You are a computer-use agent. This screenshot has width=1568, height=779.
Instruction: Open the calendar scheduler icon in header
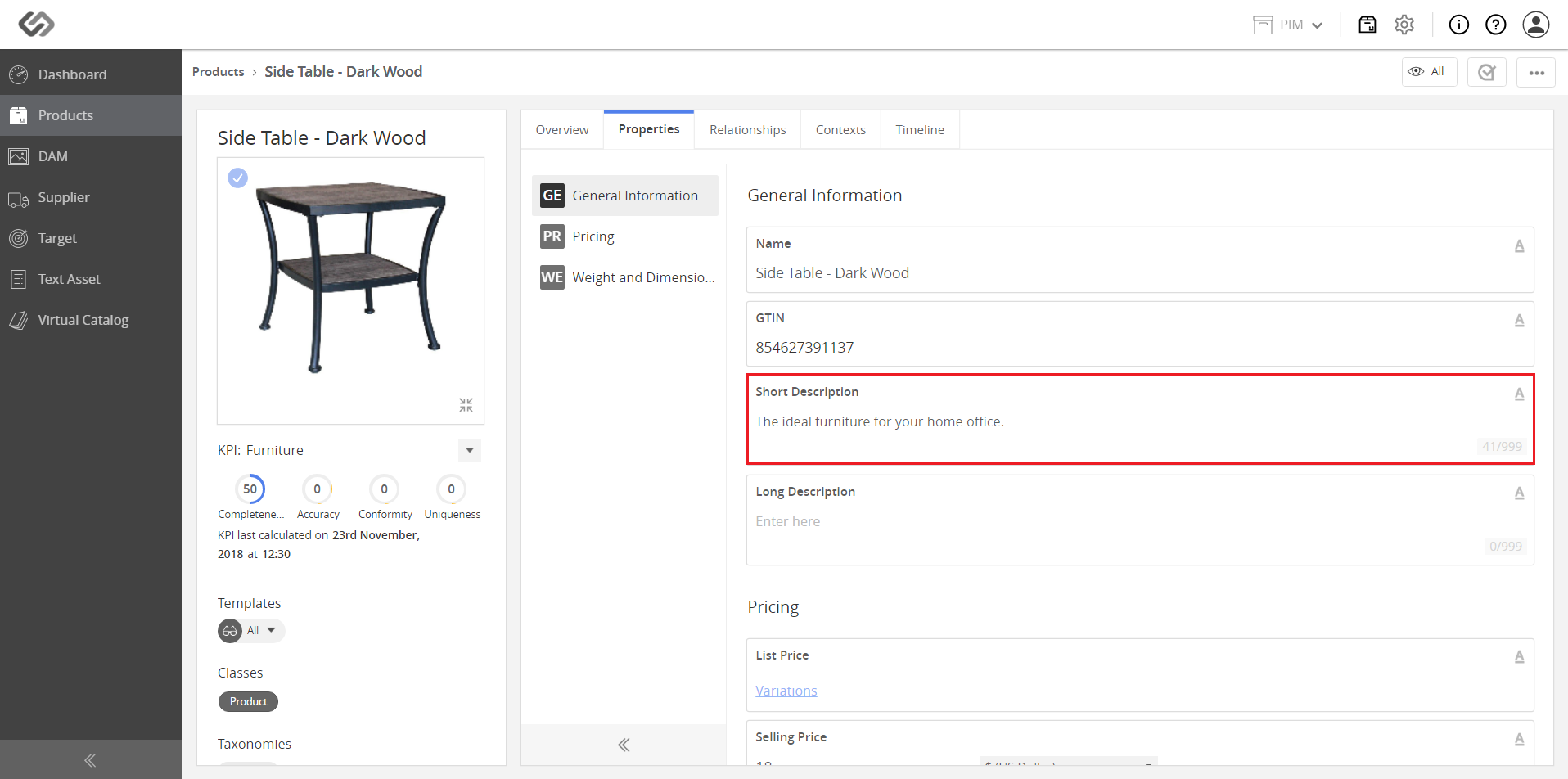1367,25
